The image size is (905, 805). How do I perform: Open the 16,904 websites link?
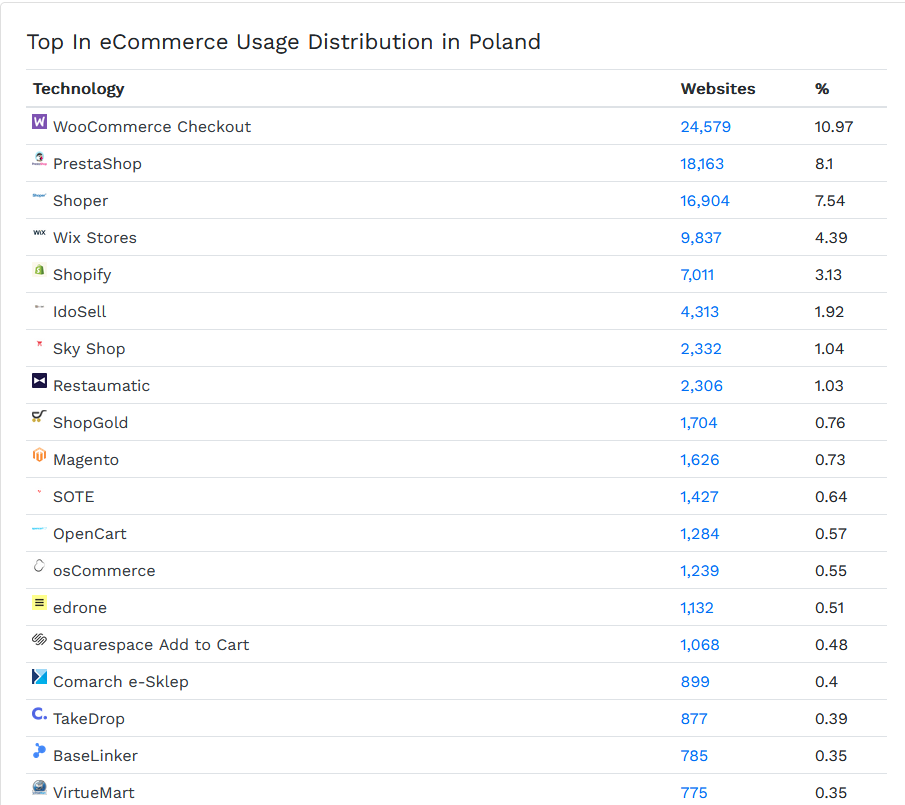click(705, 201)
